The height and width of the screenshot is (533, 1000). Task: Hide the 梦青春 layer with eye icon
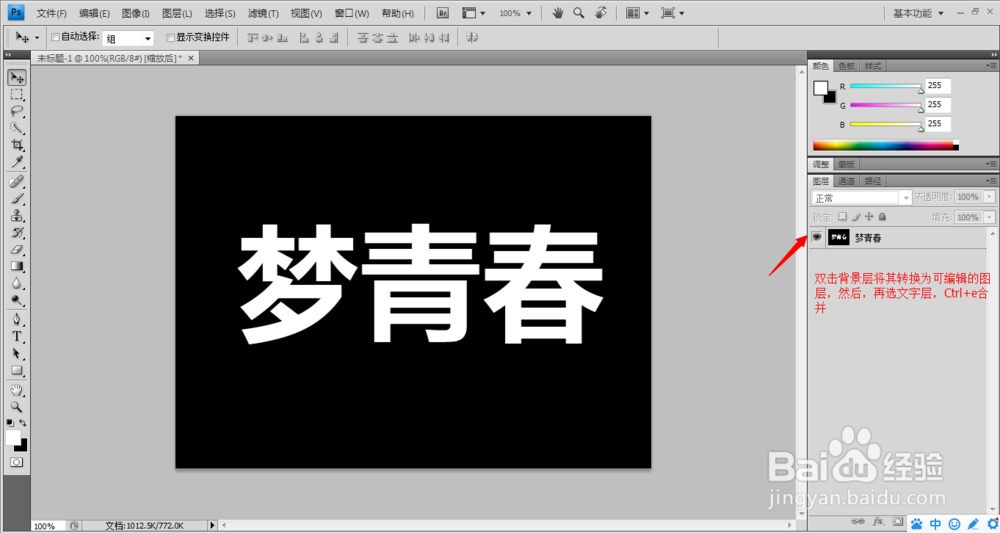tap(816, 237)
